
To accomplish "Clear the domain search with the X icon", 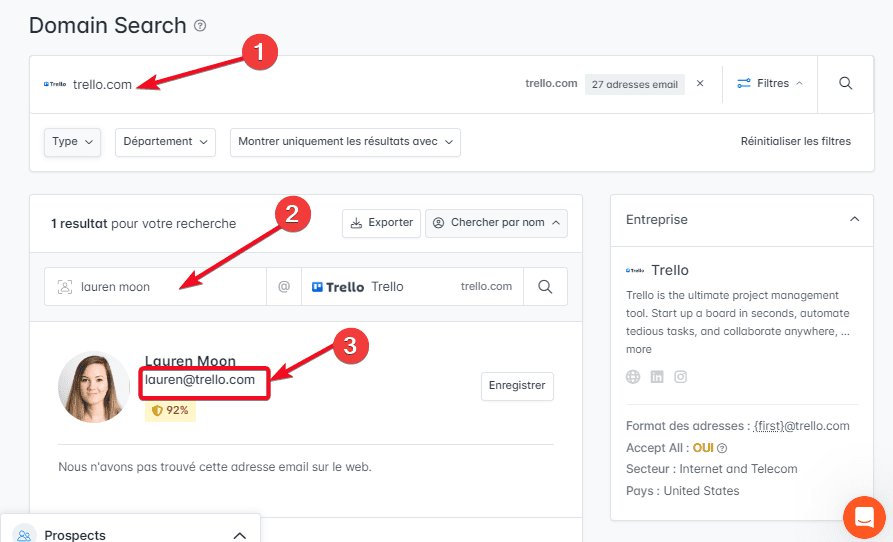I will (x=700, y=84).
